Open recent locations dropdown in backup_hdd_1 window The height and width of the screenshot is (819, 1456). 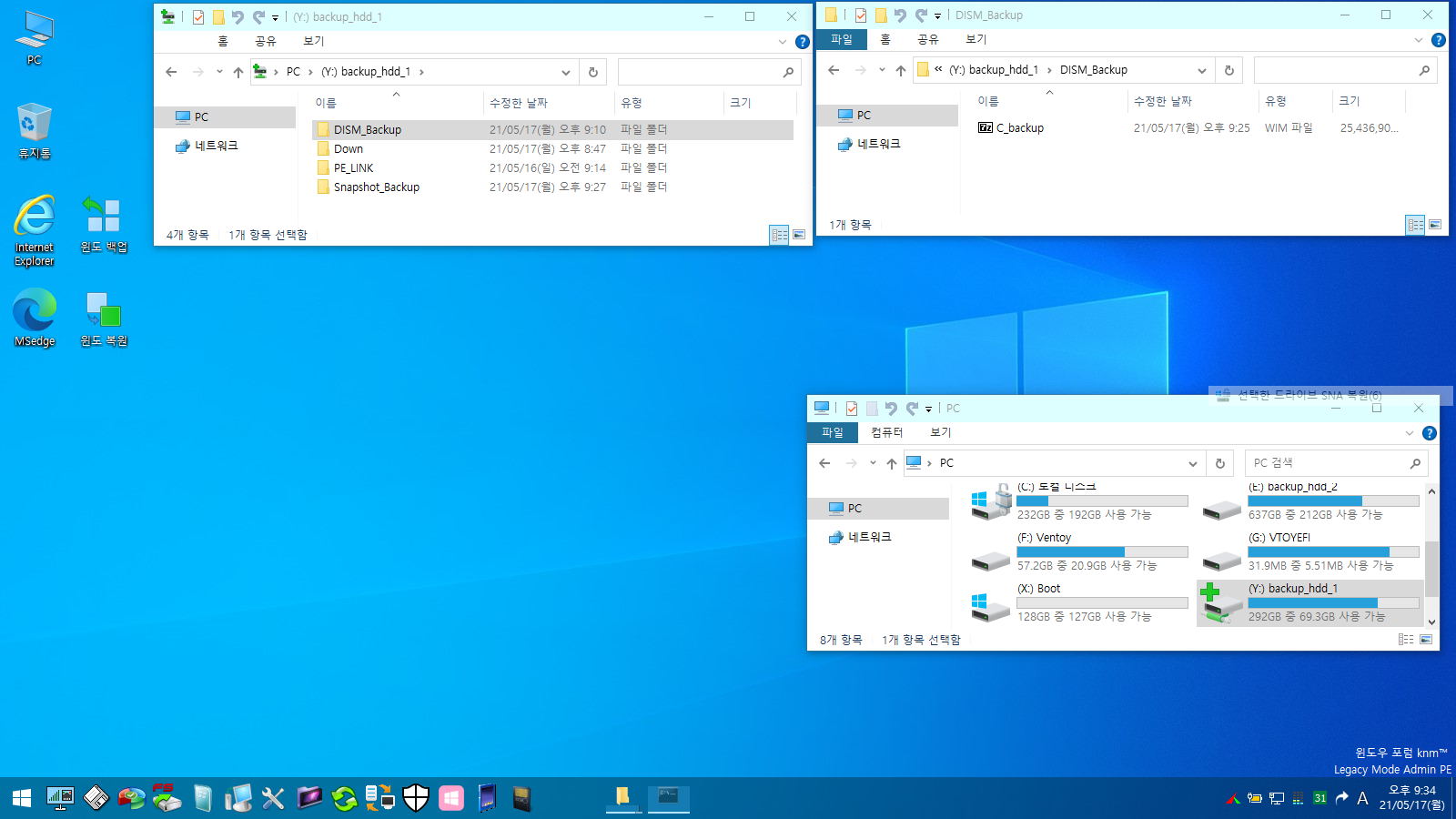[x=219, y=72]
